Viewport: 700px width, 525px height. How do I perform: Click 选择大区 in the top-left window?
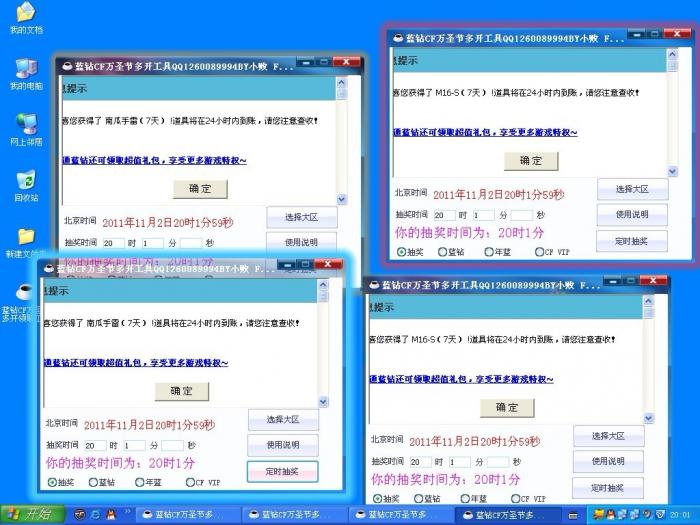coord(302,217)
